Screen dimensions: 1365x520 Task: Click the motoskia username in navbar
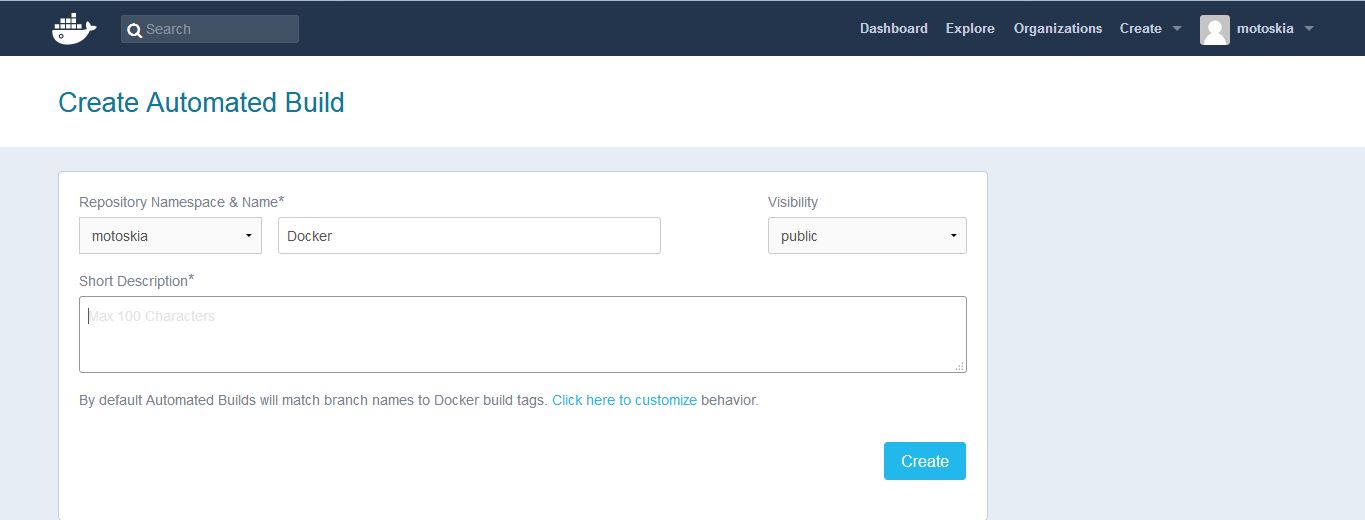(x=1265, y=29)
